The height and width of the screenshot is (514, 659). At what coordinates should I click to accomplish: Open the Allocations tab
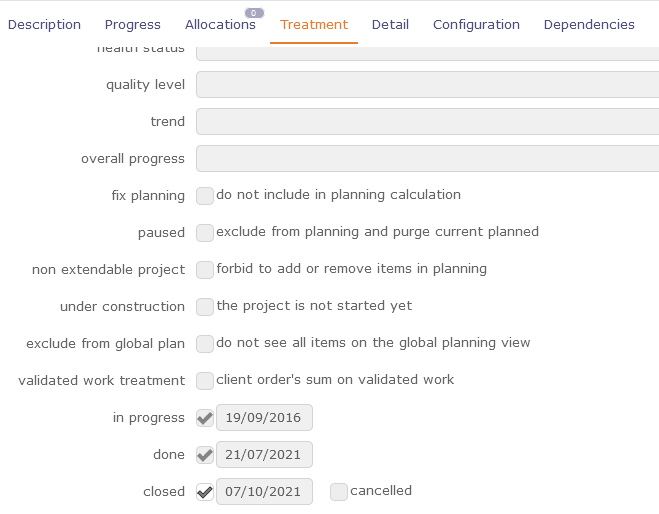point(220,25)
